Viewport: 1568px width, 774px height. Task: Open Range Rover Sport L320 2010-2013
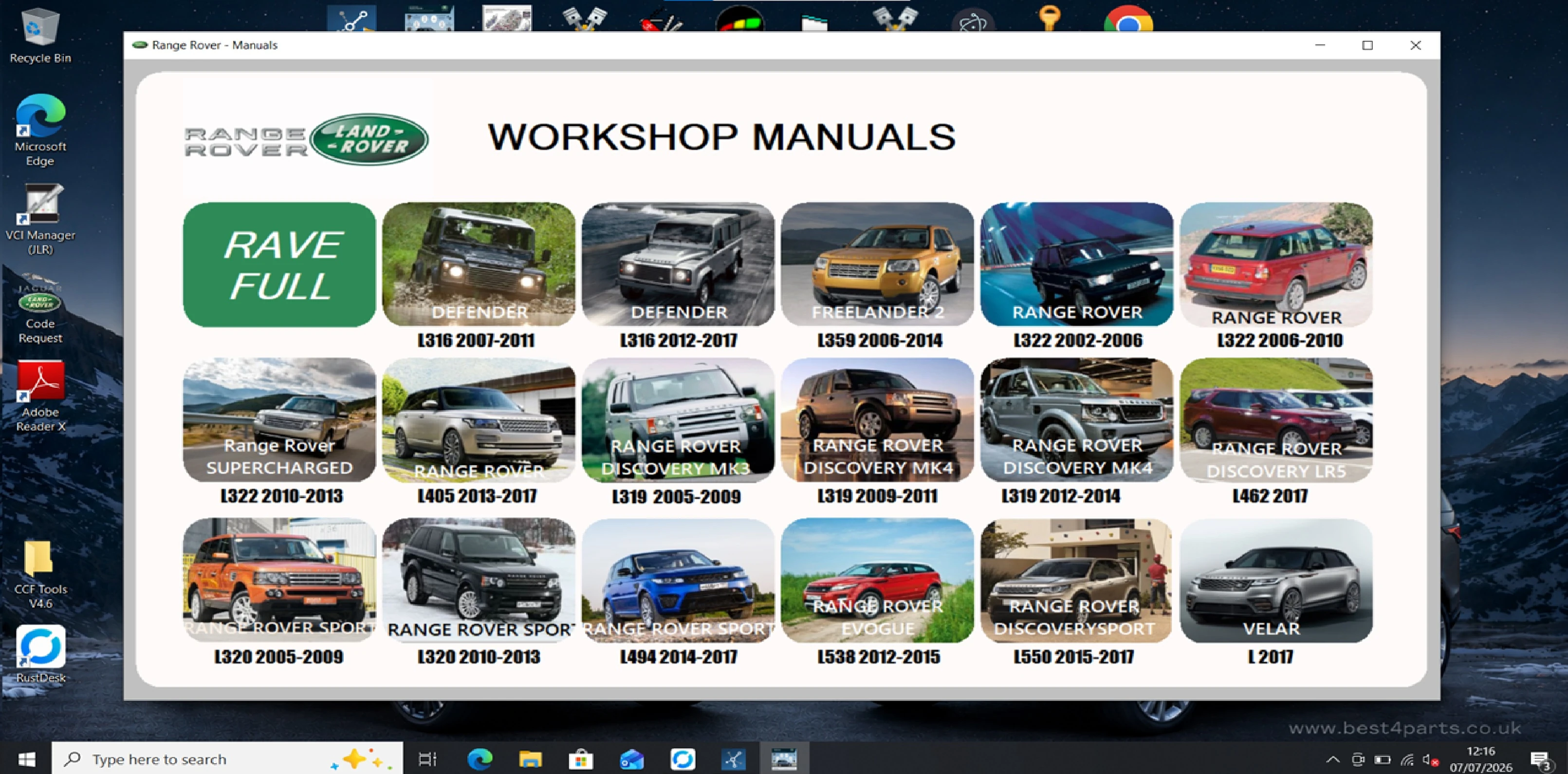coord(479,581)
